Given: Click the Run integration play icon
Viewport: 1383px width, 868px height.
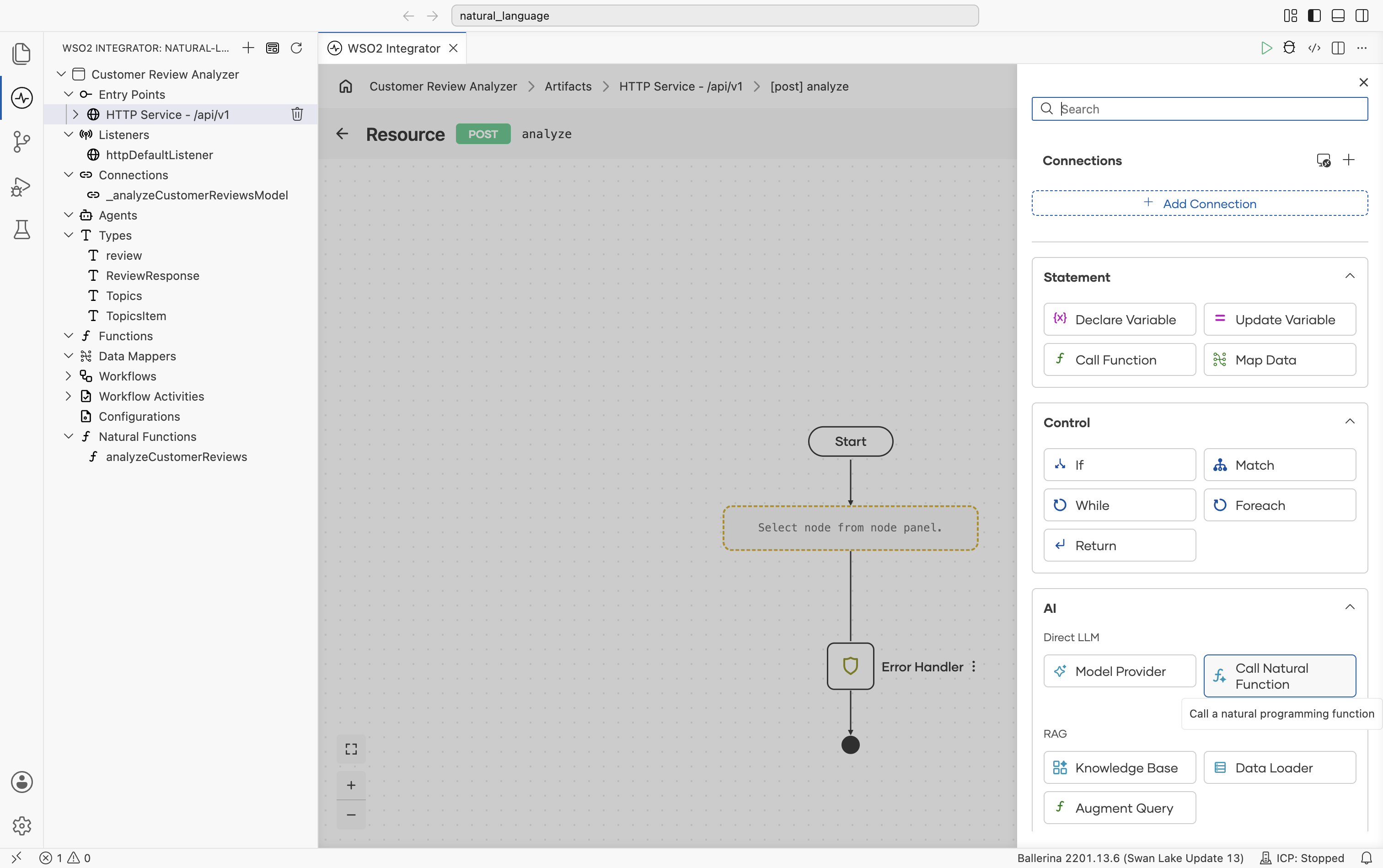Looking at the screenshot, I should pos(1266,48).
